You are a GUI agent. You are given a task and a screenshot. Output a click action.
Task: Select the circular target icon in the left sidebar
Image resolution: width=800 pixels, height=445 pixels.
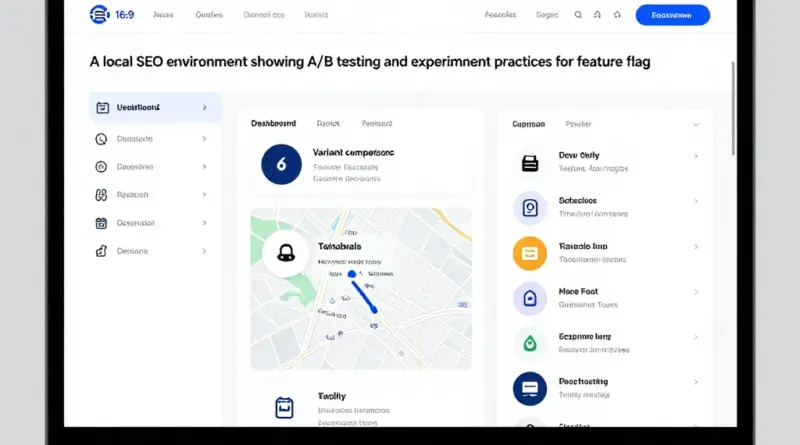101,167
